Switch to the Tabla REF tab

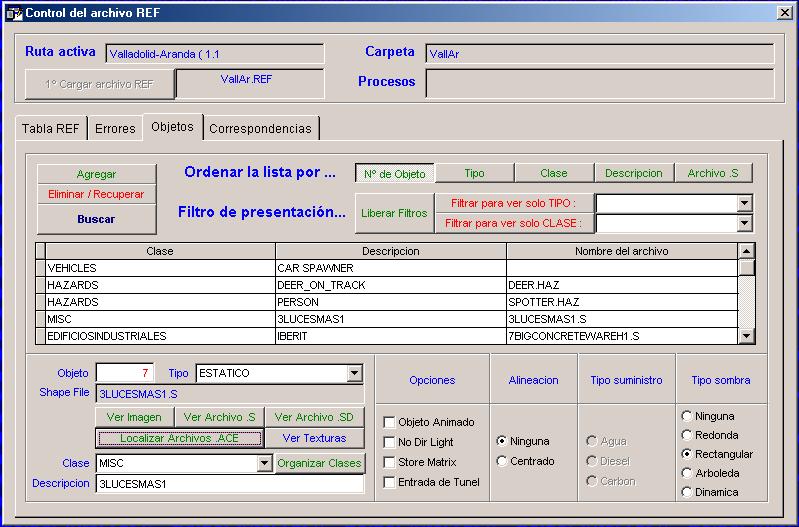pyautogui.click(x=51, y=129)
